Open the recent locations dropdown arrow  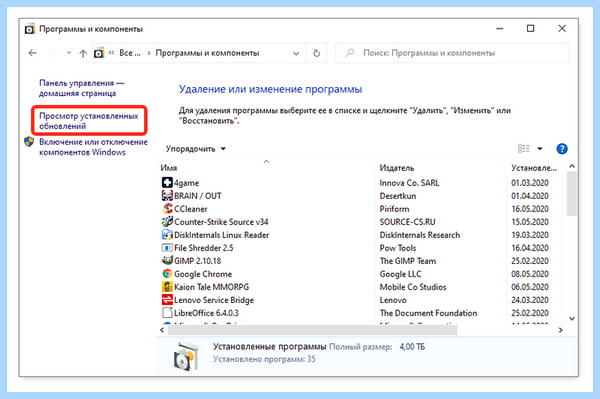pos(69,53)
